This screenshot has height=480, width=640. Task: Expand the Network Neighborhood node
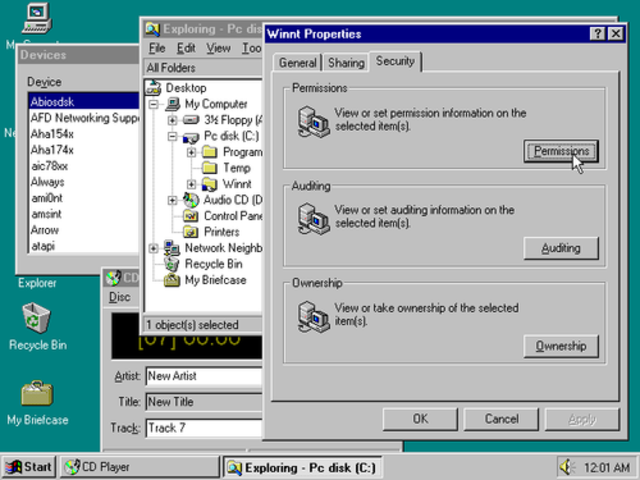pos(153,248)
